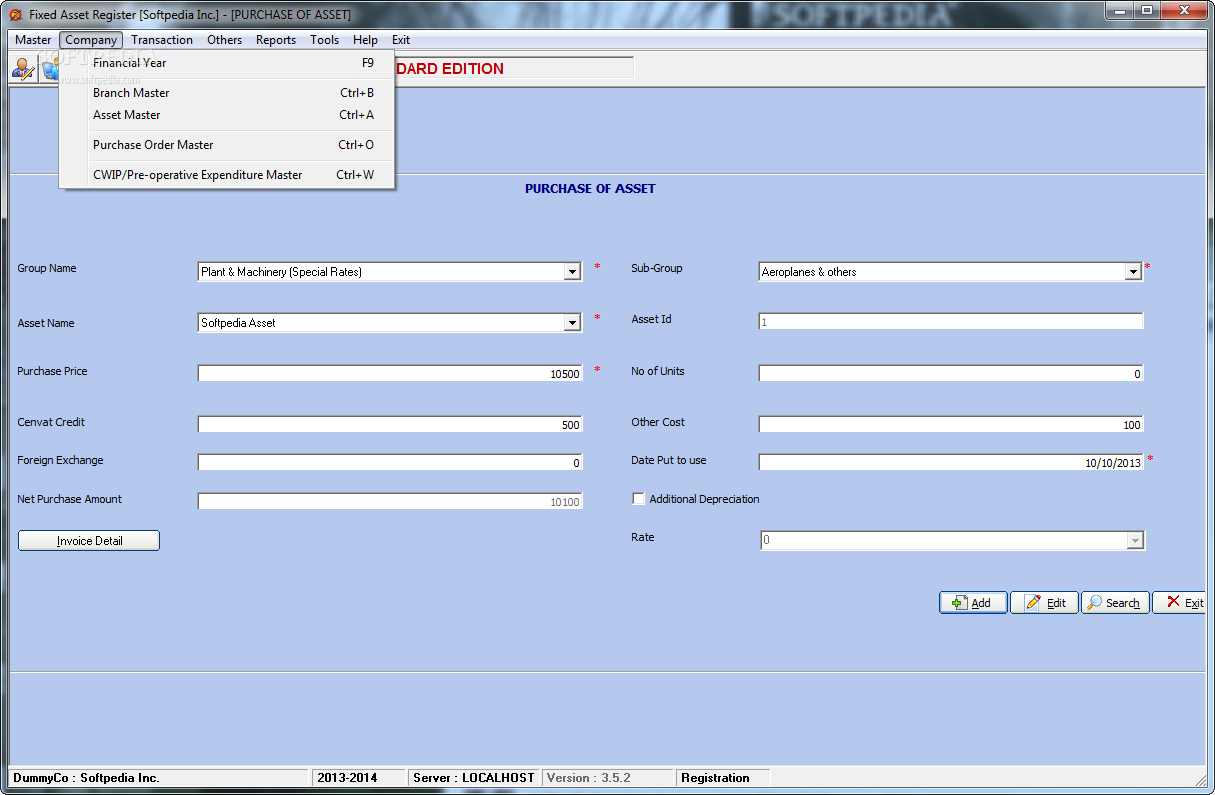Viewport: 1215px width, 795px height.
Task: Click the Invoice Detail button
Action: coord(89,541)
